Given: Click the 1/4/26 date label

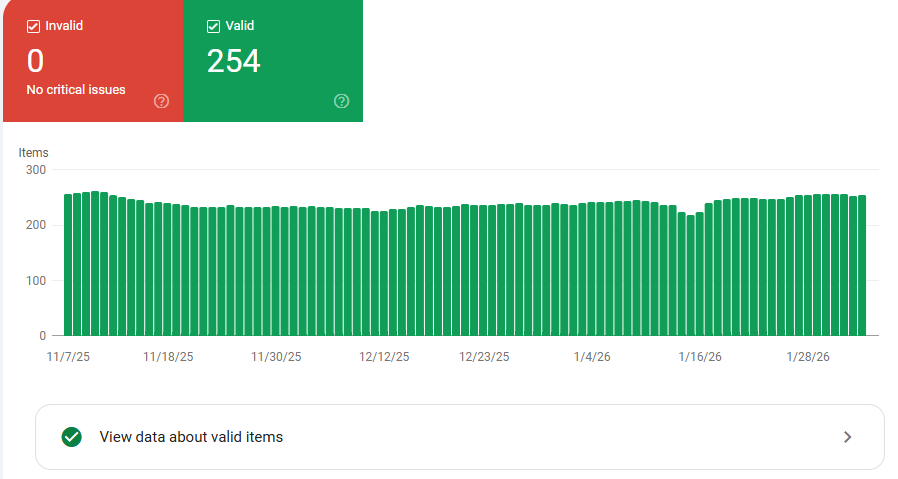Looking at the screenshot, I should point(598,356).
